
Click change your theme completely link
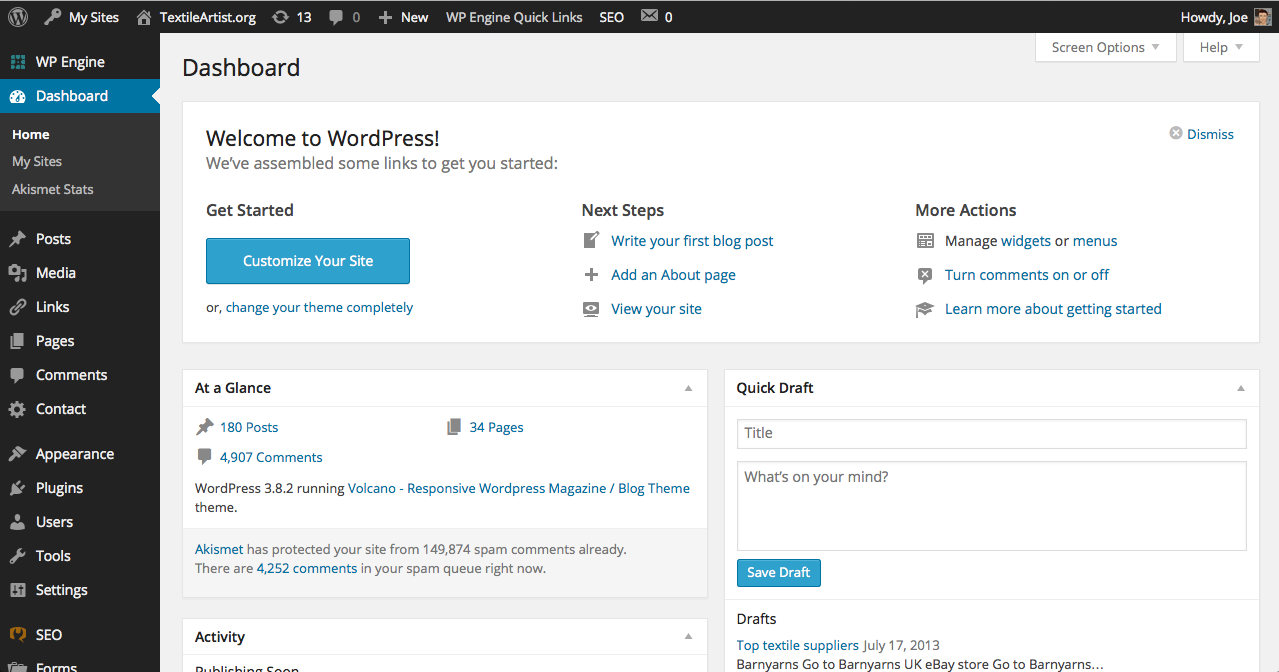319,308
